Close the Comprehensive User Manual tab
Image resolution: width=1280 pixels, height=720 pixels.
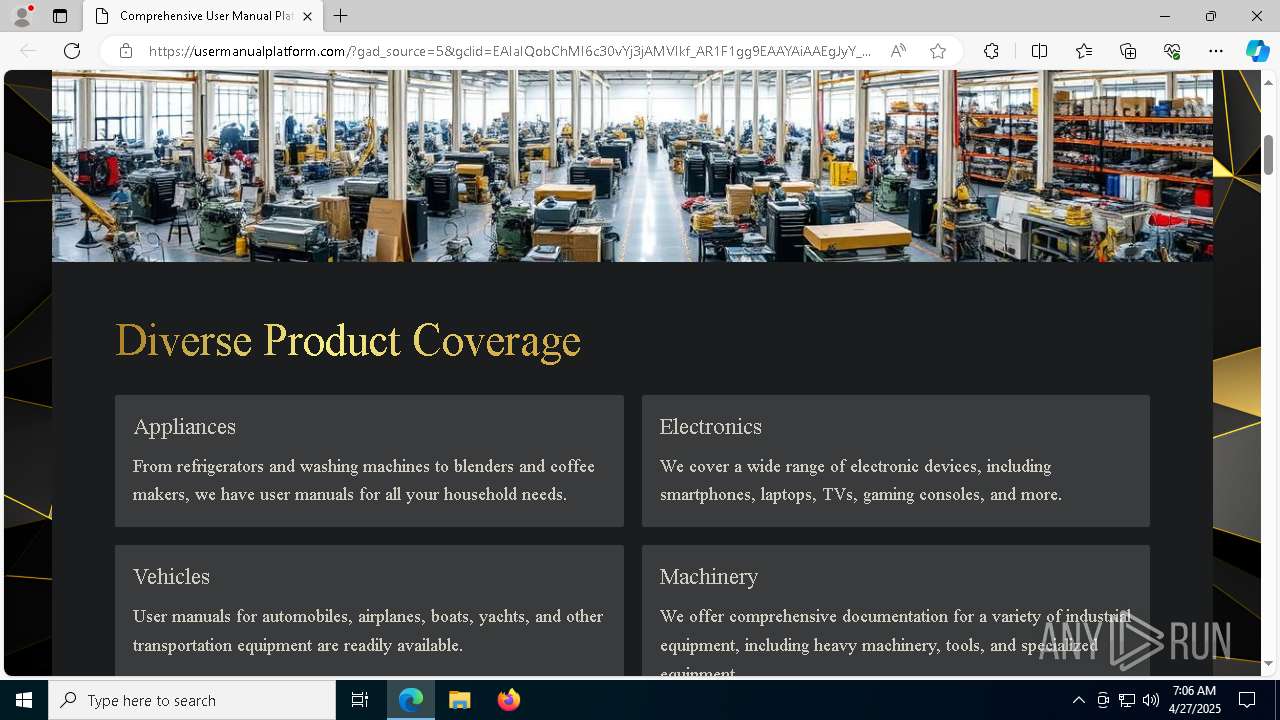pyautogui.click(x=307, y=16)
